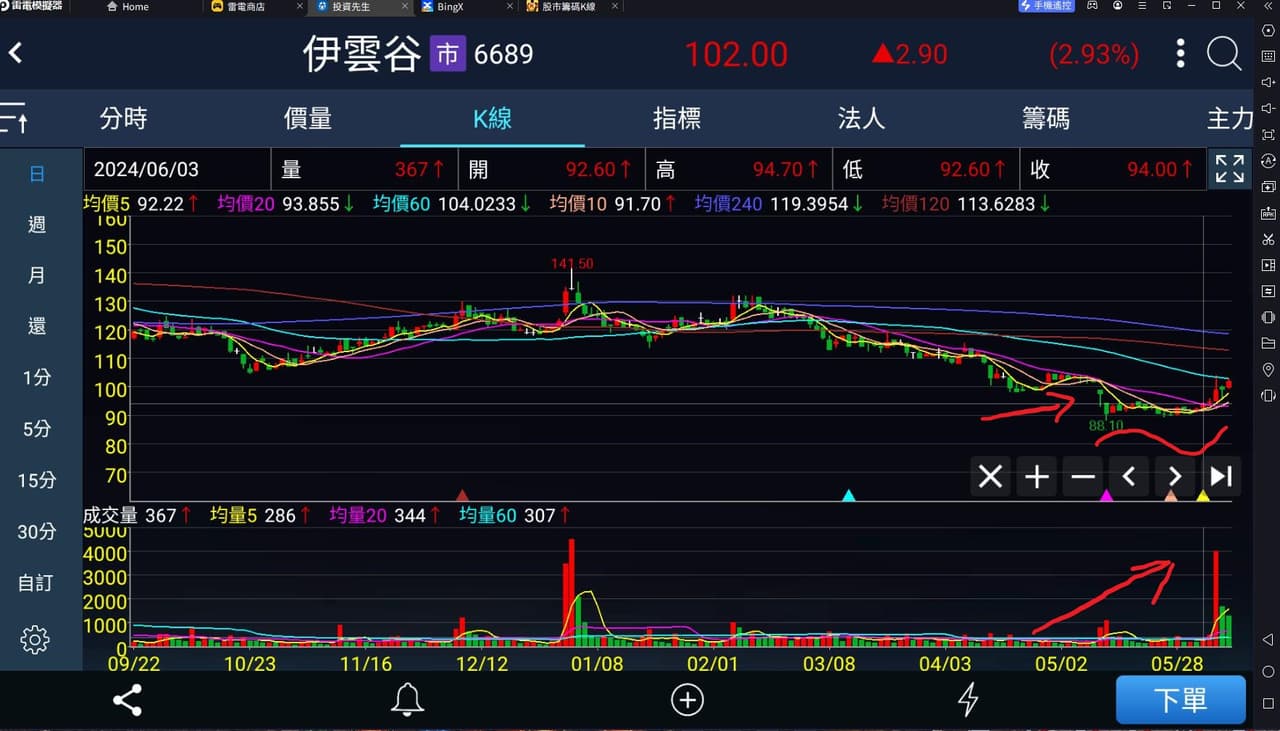Image resolution: width=1280 pixels, height=731 pixels.
Task: Select the 還 adjusted-price option
Action: pyautogui.click(x=37, y=326)
